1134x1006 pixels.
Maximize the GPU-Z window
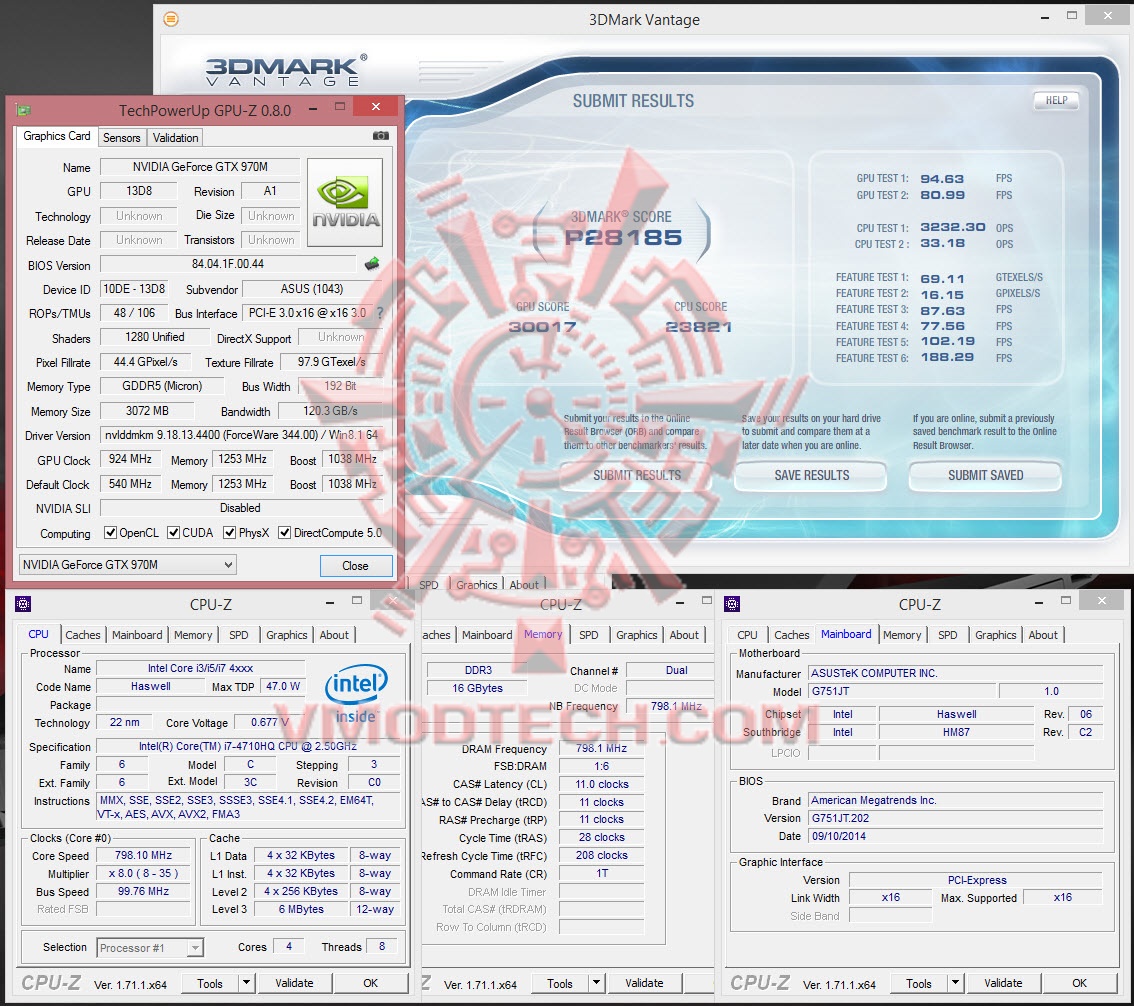click(x=340, y=107)
